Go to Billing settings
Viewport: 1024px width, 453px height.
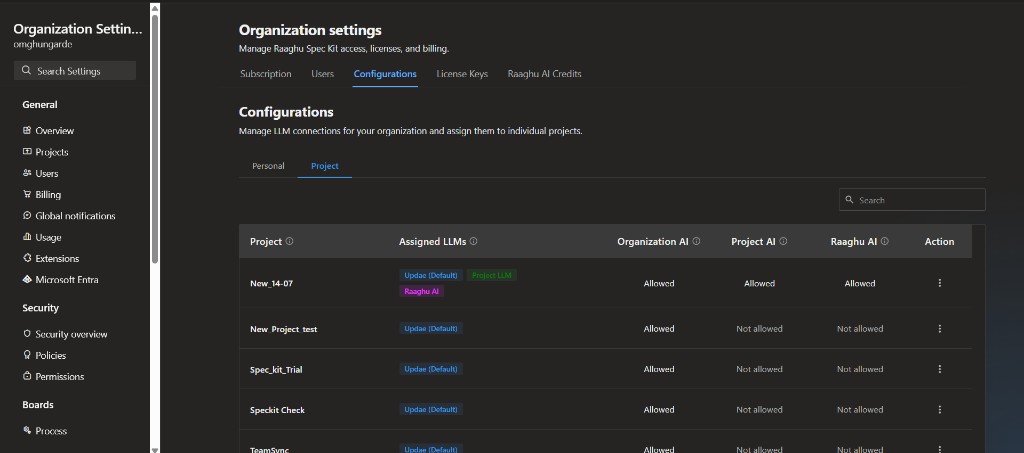pos(48,195)
